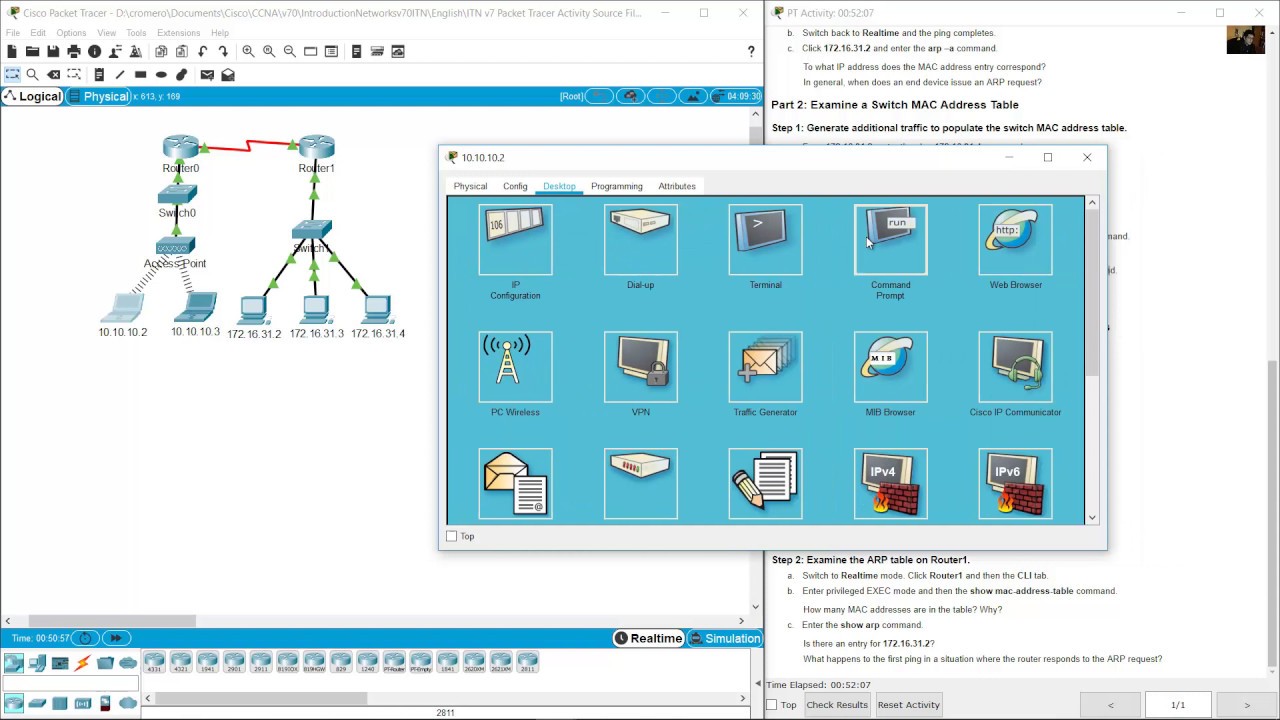Viewport: 1280px width, 720px height.
Task: Choose the Connections lightning category
Action: (x=82, y=662)
